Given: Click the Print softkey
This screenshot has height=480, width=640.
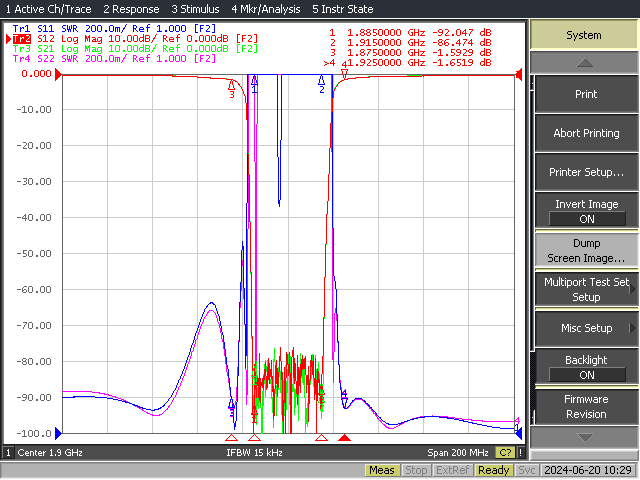Looking at the screenshot, I should (x=586, y=94).
